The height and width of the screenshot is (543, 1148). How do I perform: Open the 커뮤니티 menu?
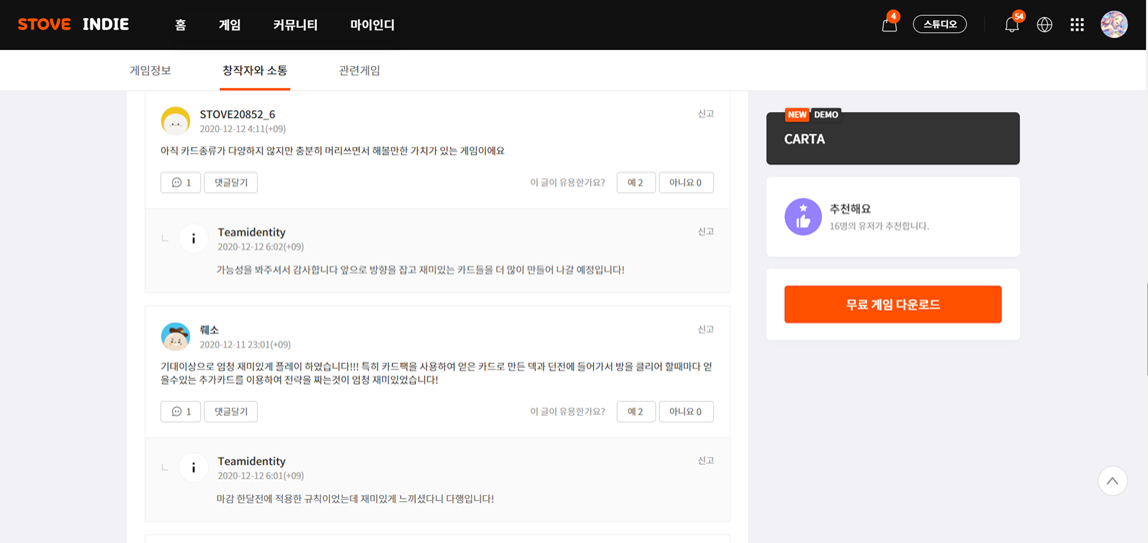click(295, 25)
